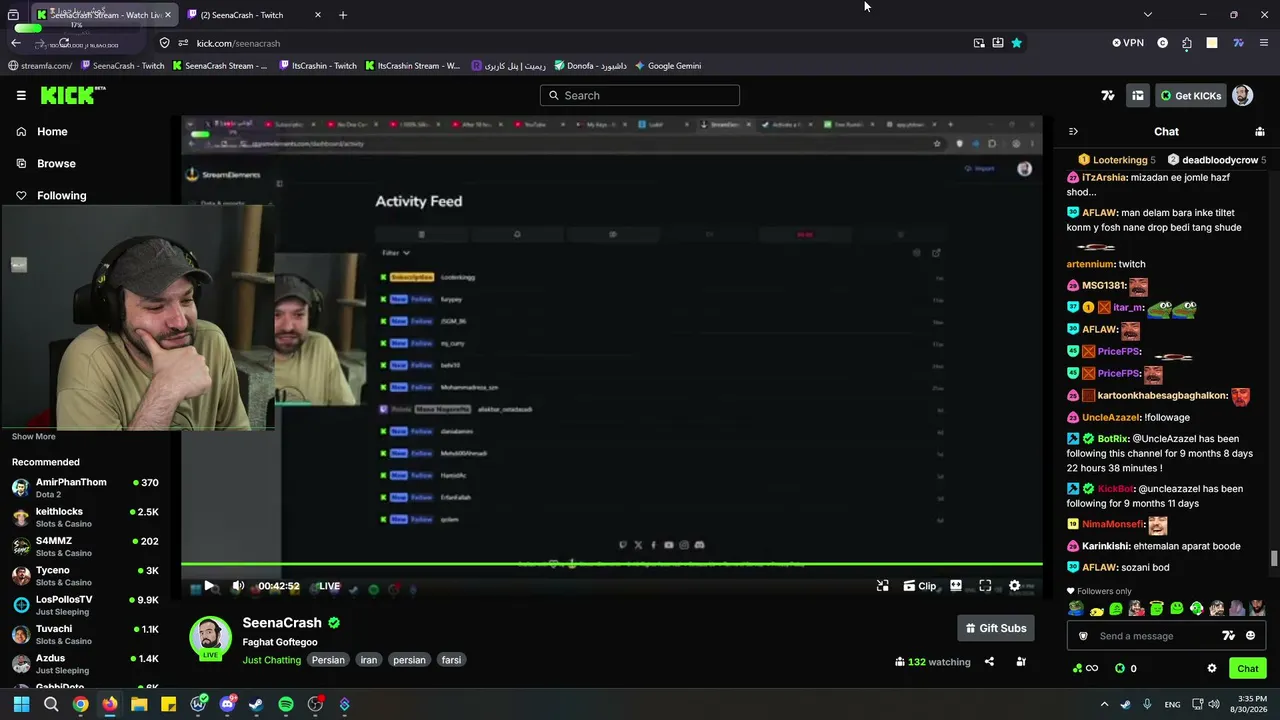Show hidden system tray icons
Screen dimensions: 1280x720
(x=1104, y=704)
